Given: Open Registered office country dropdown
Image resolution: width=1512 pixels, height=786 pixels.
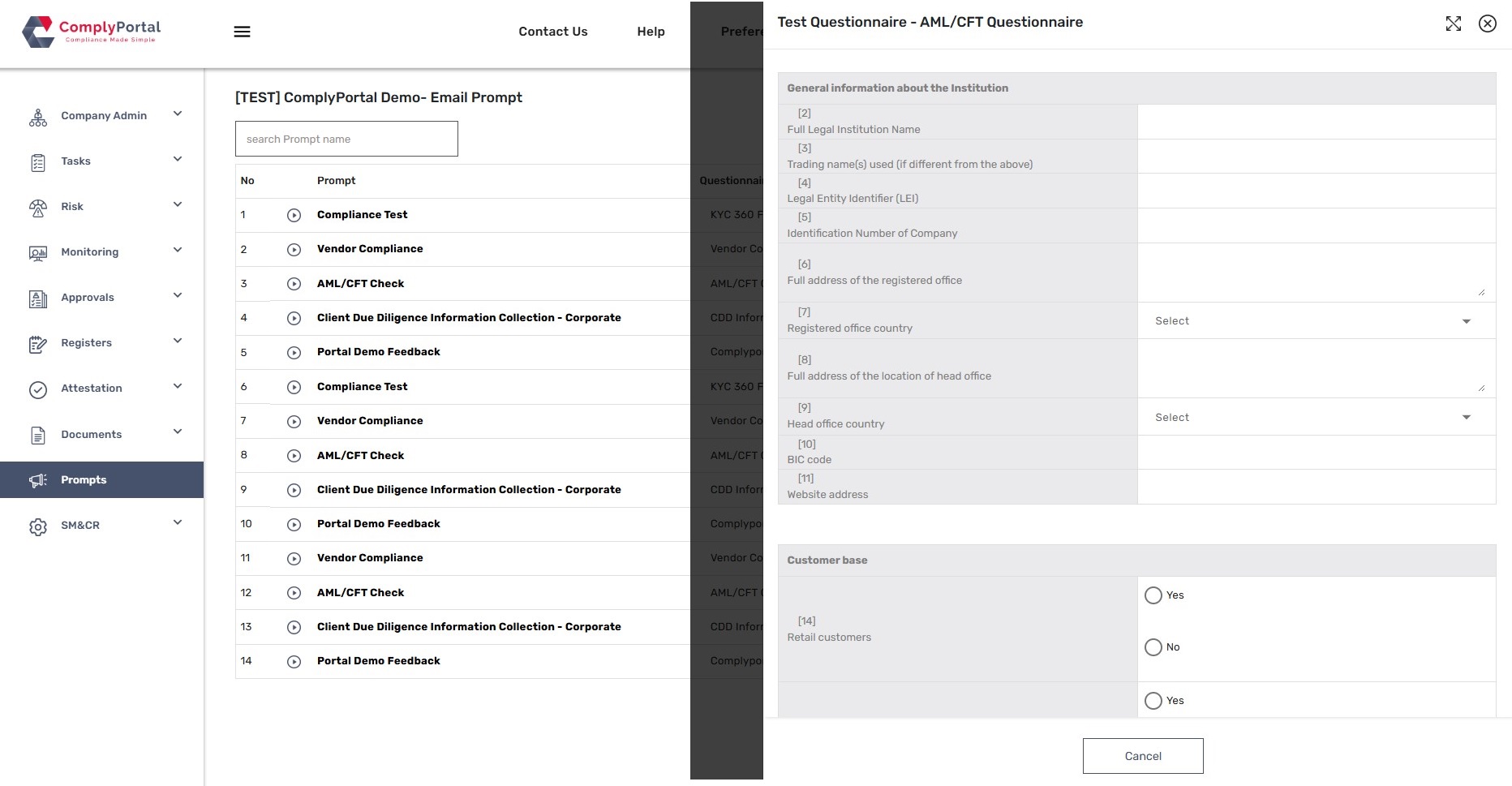Looking at the screenshot, I should 1315,321.
